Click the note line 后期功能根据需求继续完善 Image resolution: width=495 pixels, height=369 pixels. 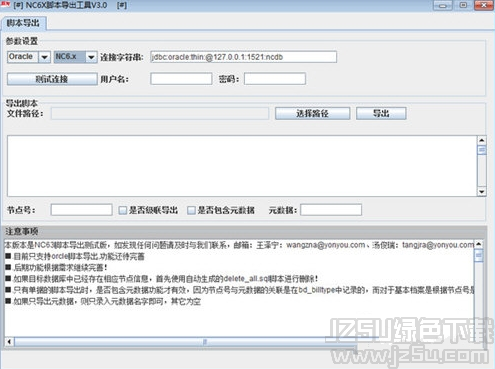(x=57, y=268)
